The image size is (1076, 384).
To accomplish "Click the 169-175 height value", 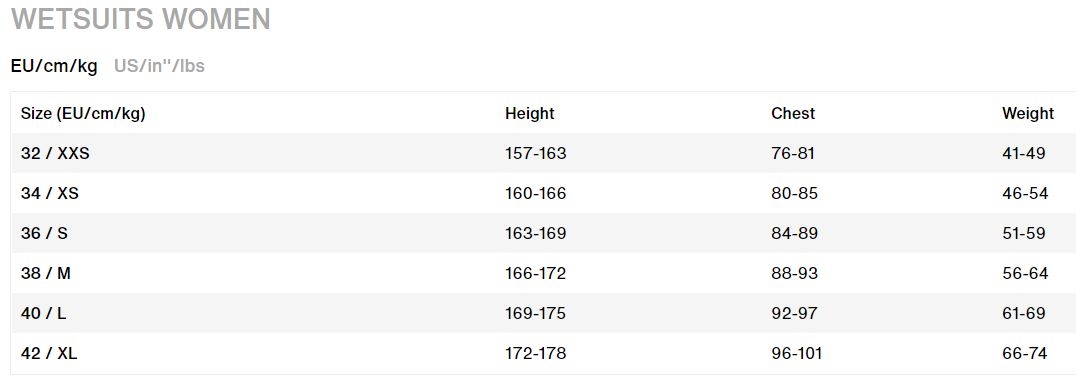I will [x=536, y=313].
